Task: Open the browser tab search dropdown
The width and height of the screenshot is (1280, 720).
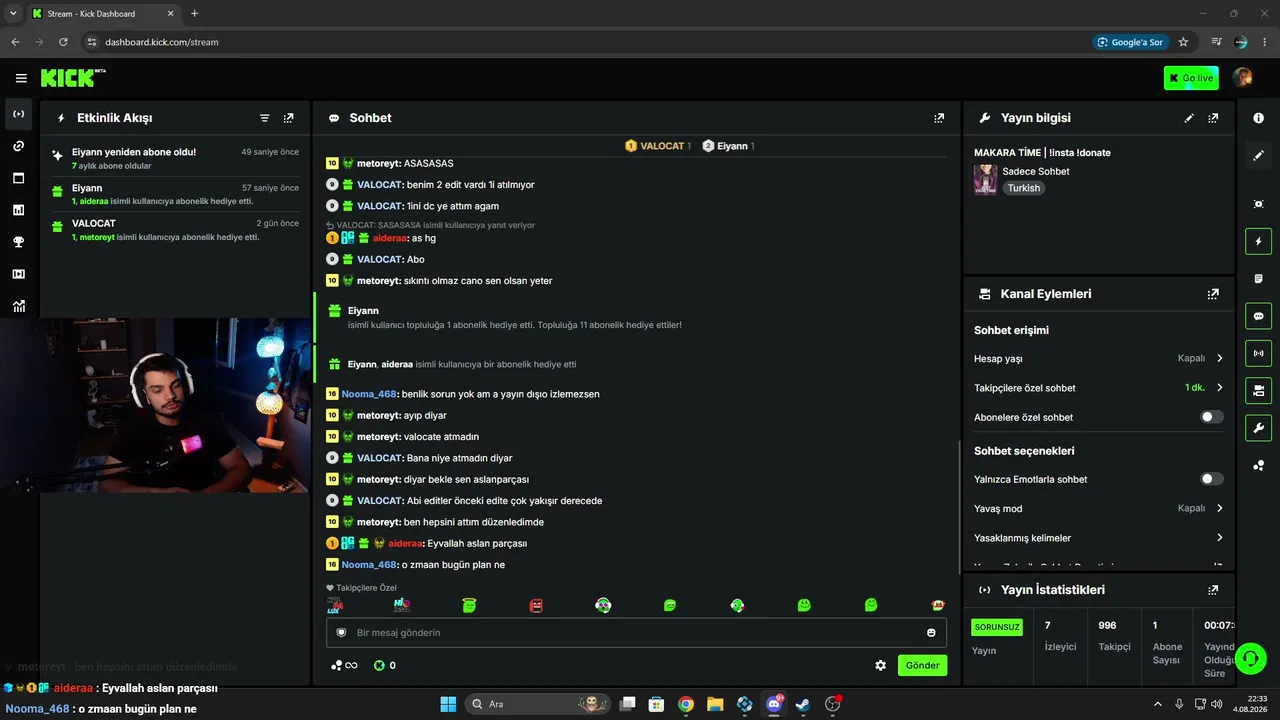Action: pos(12,13)
